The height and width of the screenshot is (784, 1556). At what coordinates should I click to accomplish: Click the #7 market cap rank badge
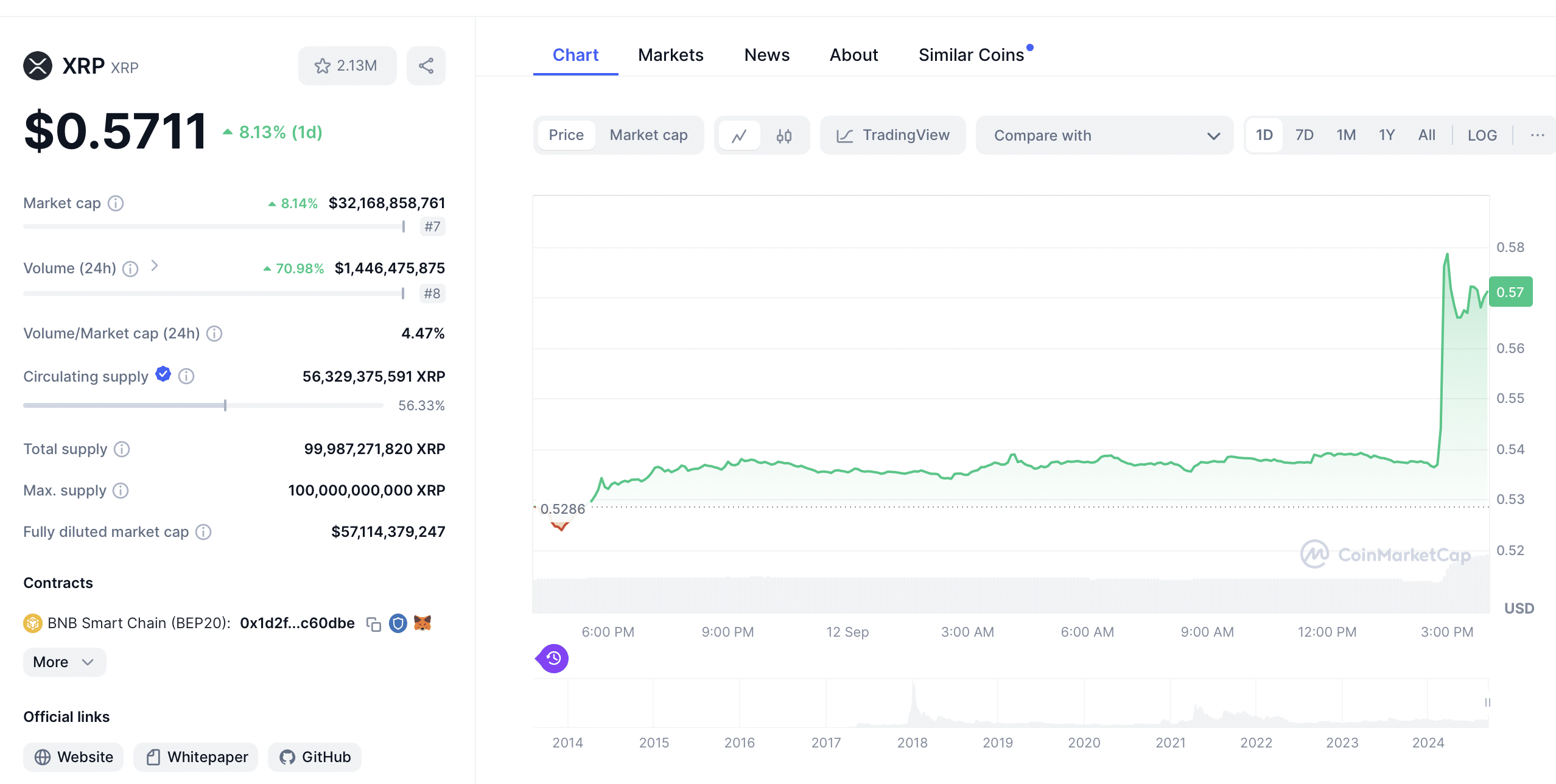coord(433,227)
